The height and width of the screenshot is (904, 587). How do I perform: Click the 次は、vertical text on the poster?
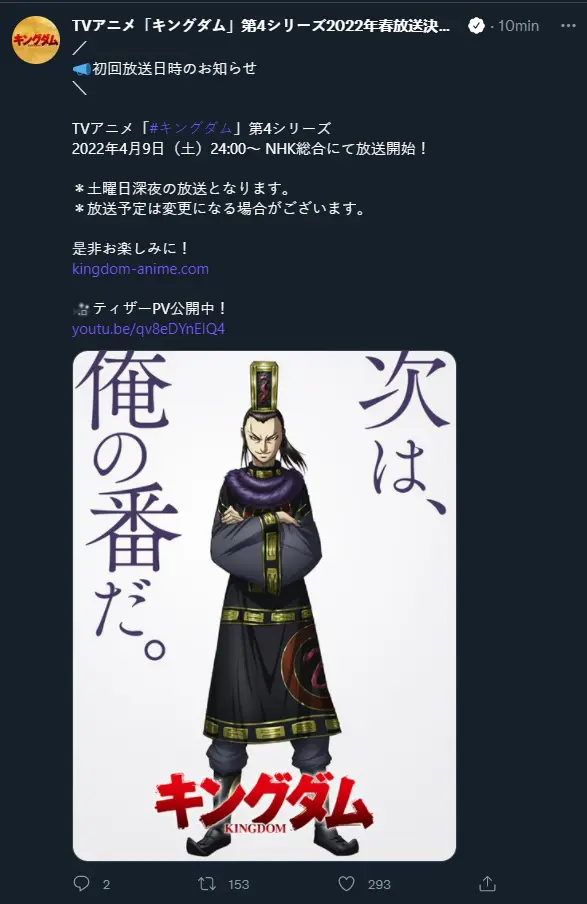point(404,432)
